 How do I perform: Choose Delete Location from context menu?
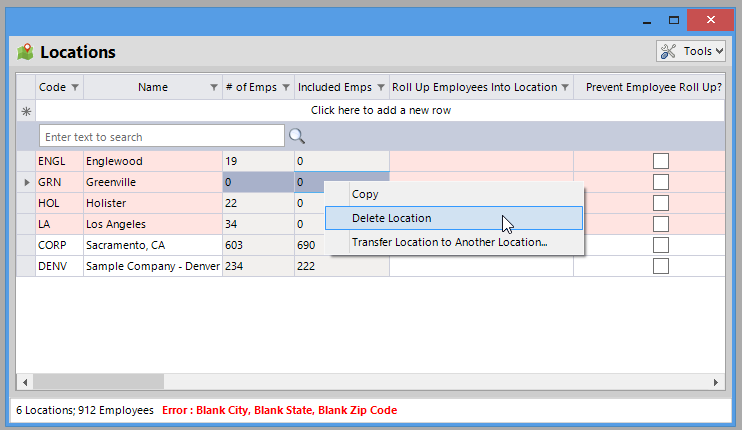pyautogui.click(x=454, y=218)
